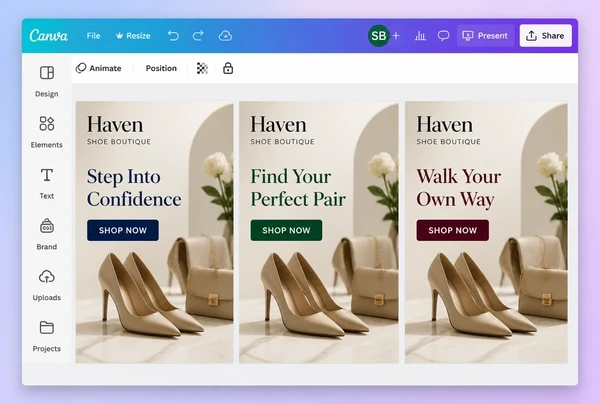Select SHOE BOUTIQUE text in first design

[119, 142]
